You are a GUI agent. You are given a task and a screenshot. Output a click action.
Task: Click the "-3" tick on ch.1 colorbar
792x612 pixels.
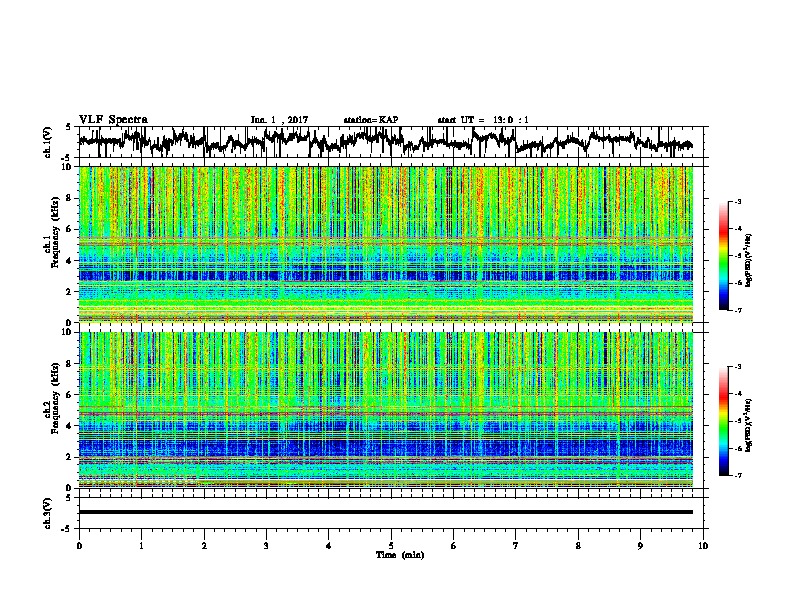coord(737,201)
